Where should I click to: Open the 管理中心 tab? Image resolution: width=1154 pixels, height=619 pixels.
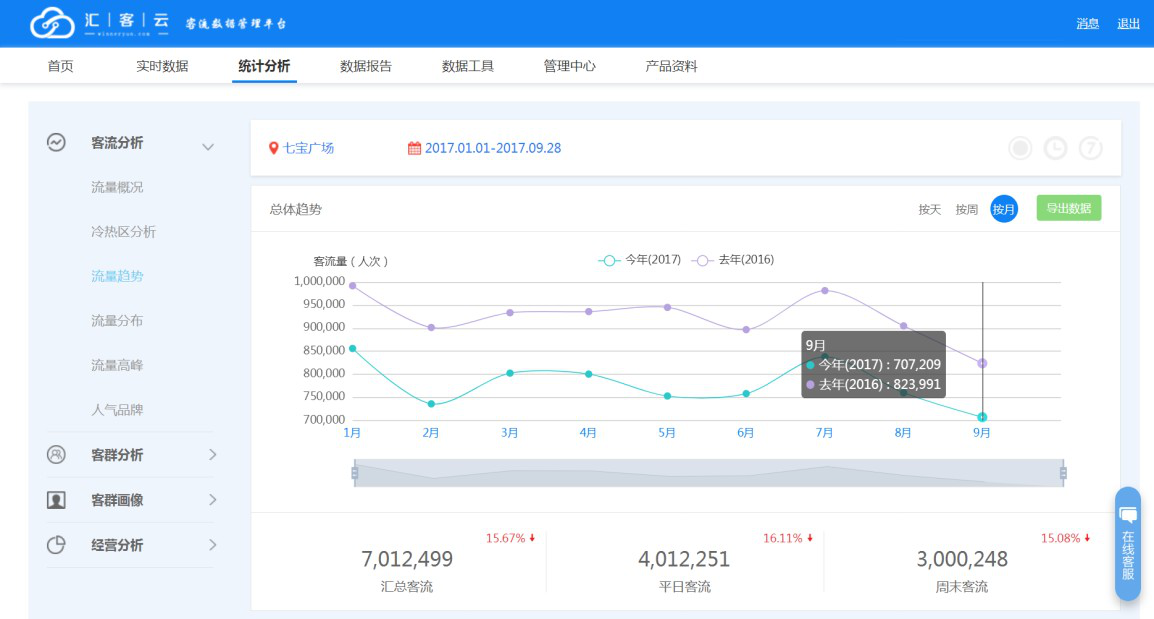[569, 66]
